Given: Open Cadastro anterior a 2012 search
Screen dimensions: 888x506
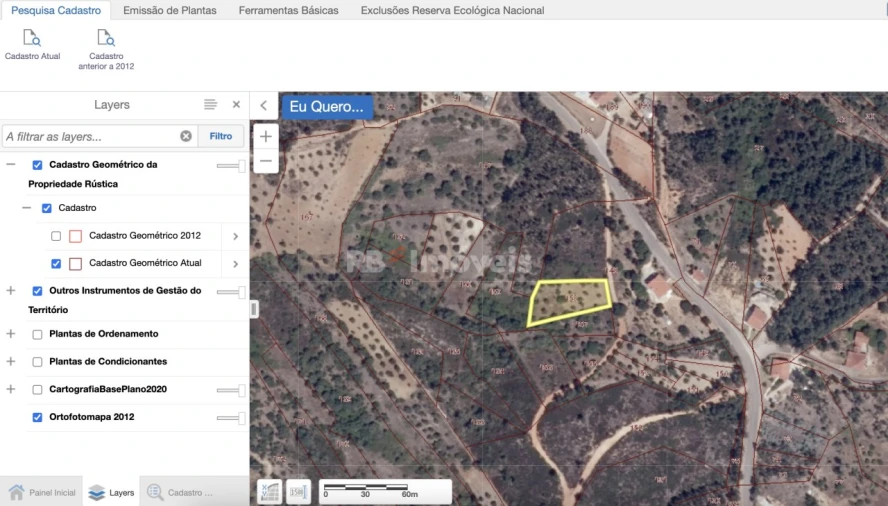Looking at the screenshot, I should 106,49.
